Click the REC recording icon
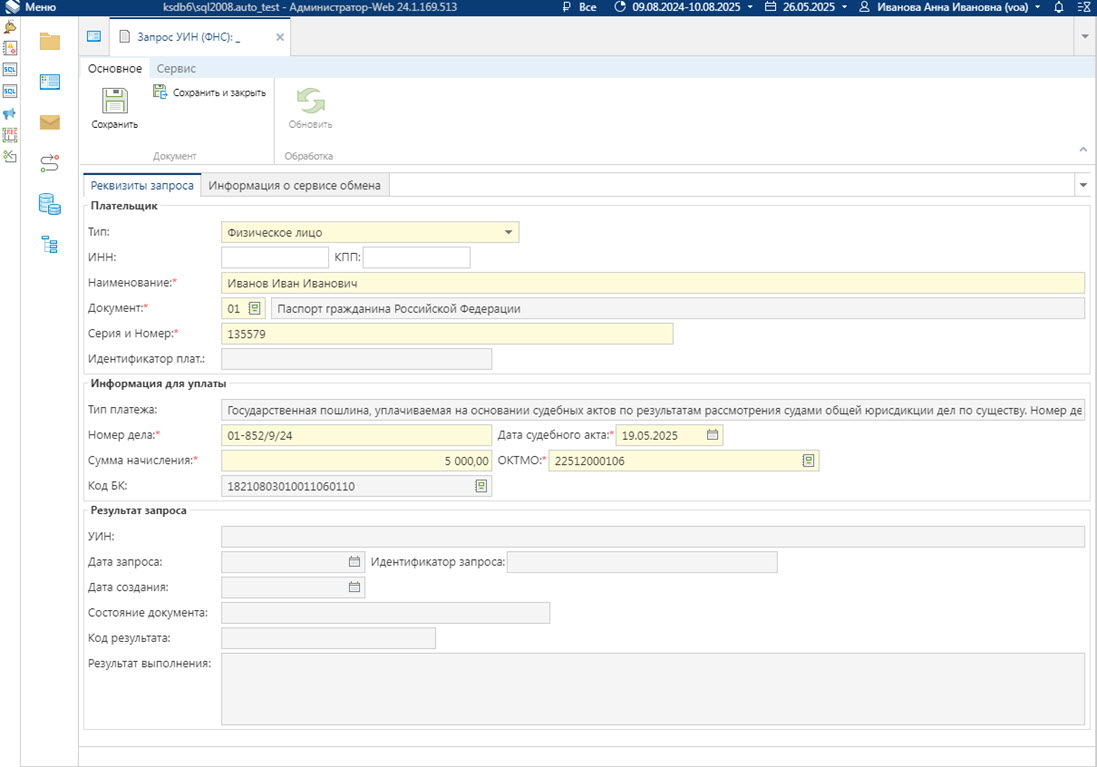The image size is (1097, 767). click(10, 135)
